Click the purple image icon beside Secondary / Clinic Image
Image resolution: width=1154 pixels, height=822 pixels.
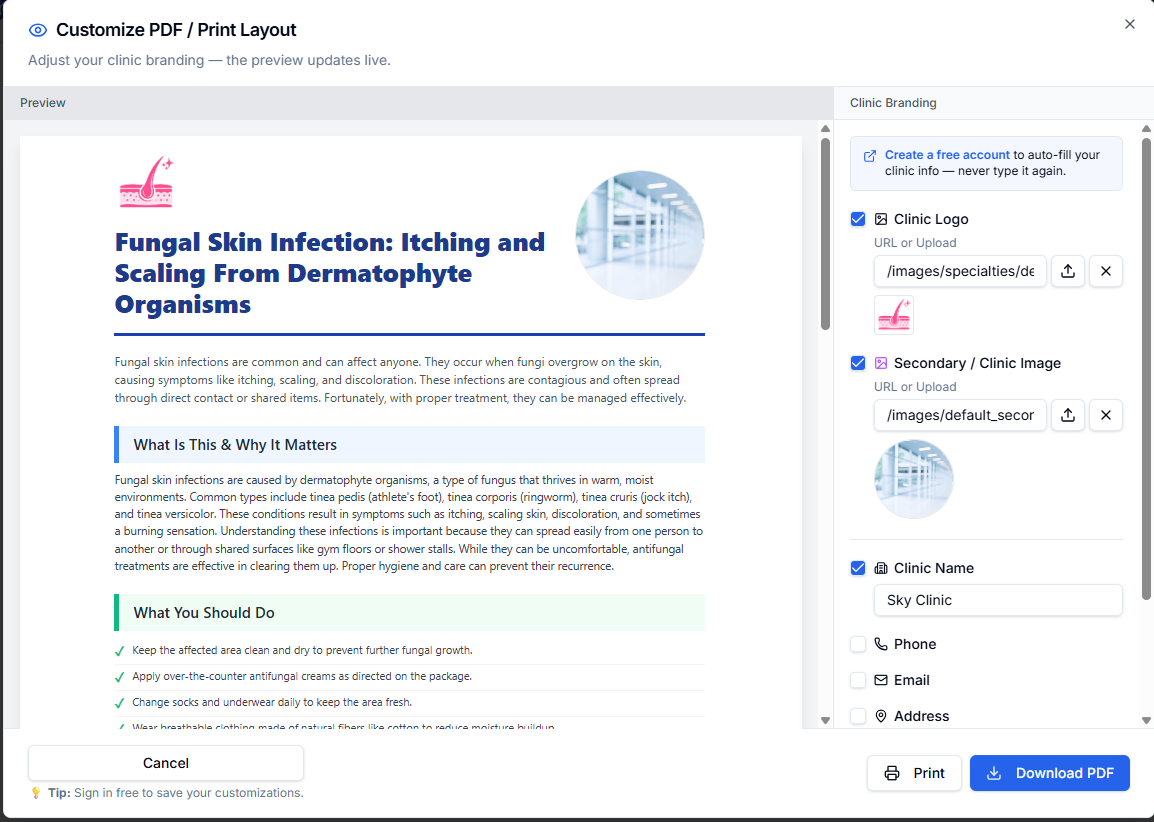point(881,364)
